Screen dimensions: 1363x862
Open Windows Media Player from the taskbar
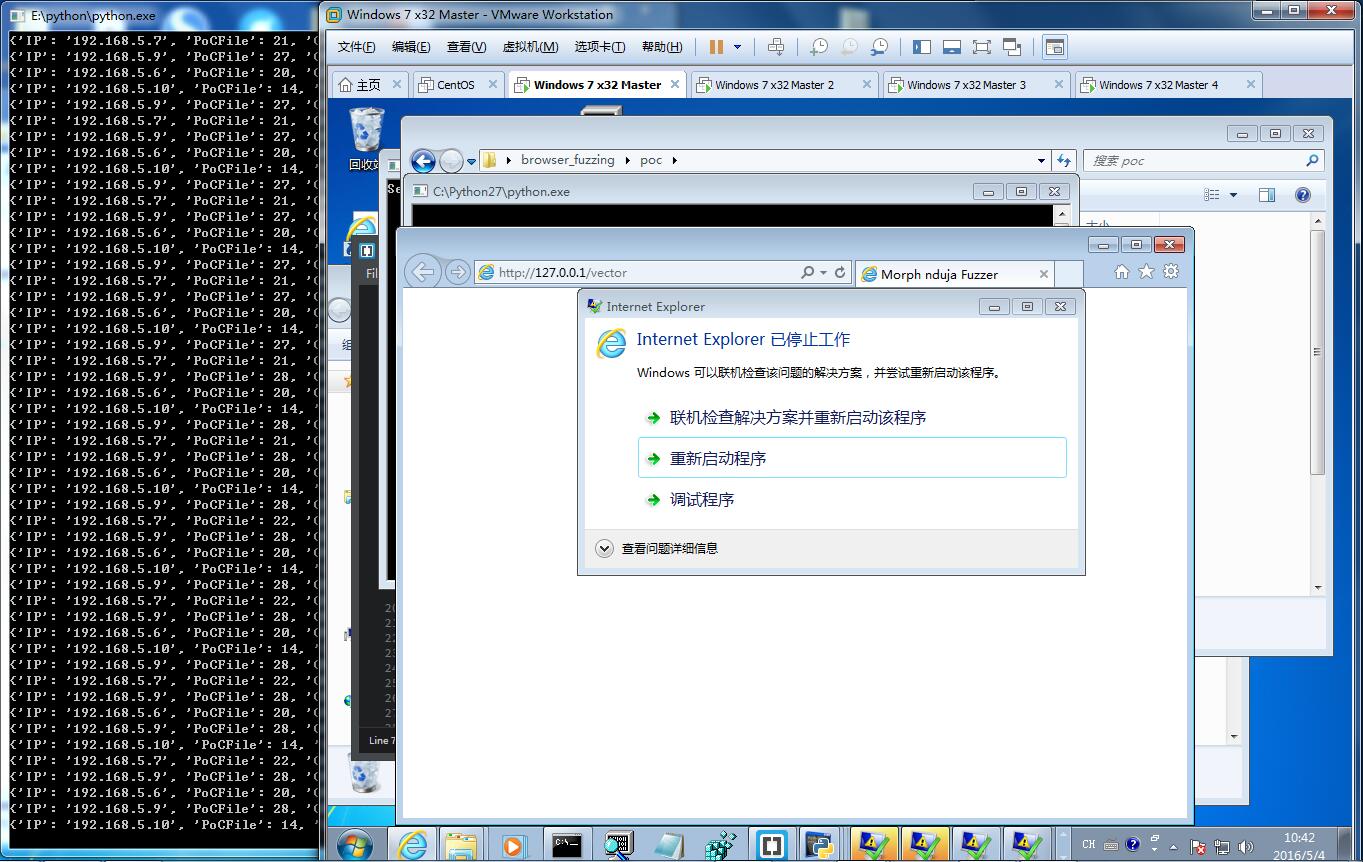(x=513, y=845)
